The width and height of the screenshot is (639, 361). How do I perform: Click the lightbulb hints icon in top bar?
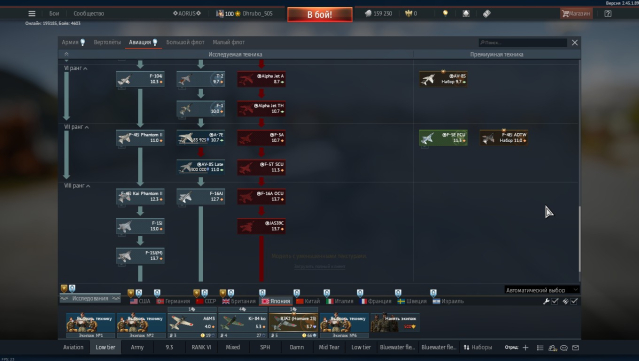(x=445, y=13)
